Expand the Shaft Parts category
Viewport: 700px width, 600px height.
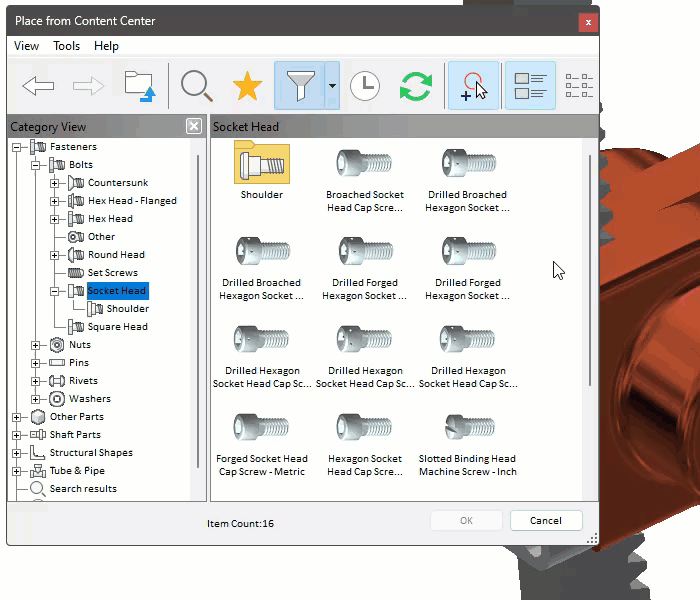[x=17, y=435]
